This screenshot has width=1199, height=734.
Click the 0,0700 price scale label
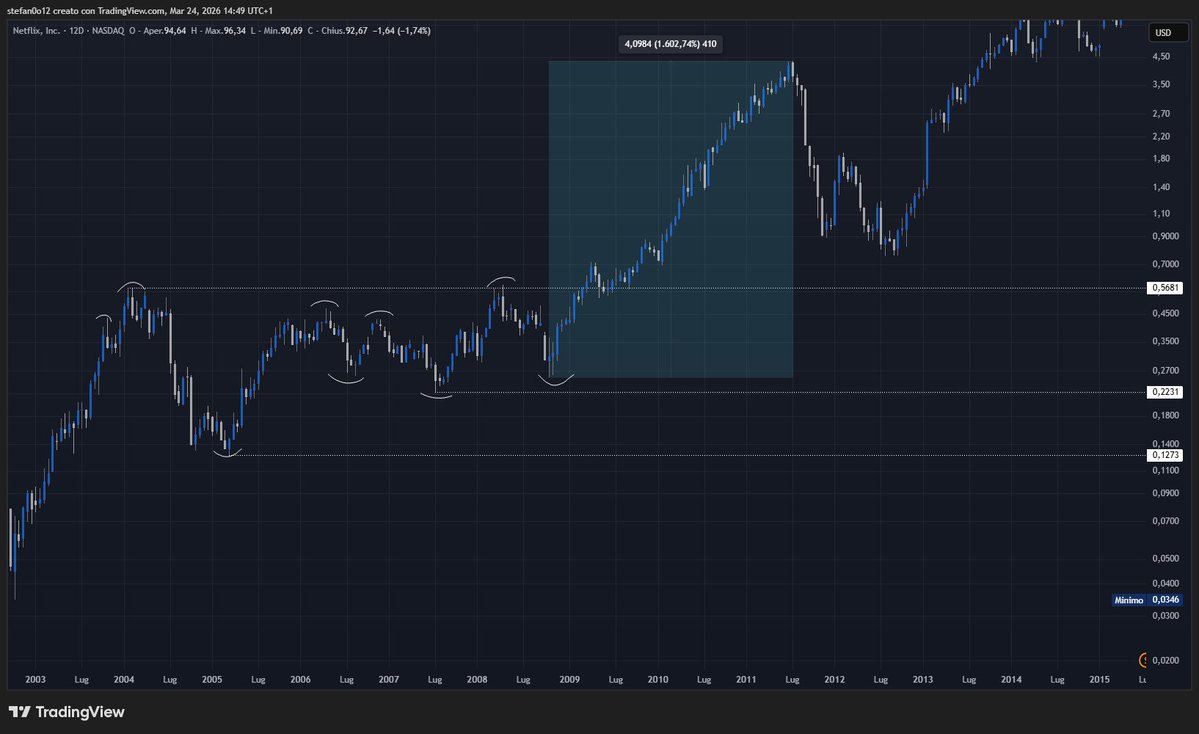tap(1165, 521)
